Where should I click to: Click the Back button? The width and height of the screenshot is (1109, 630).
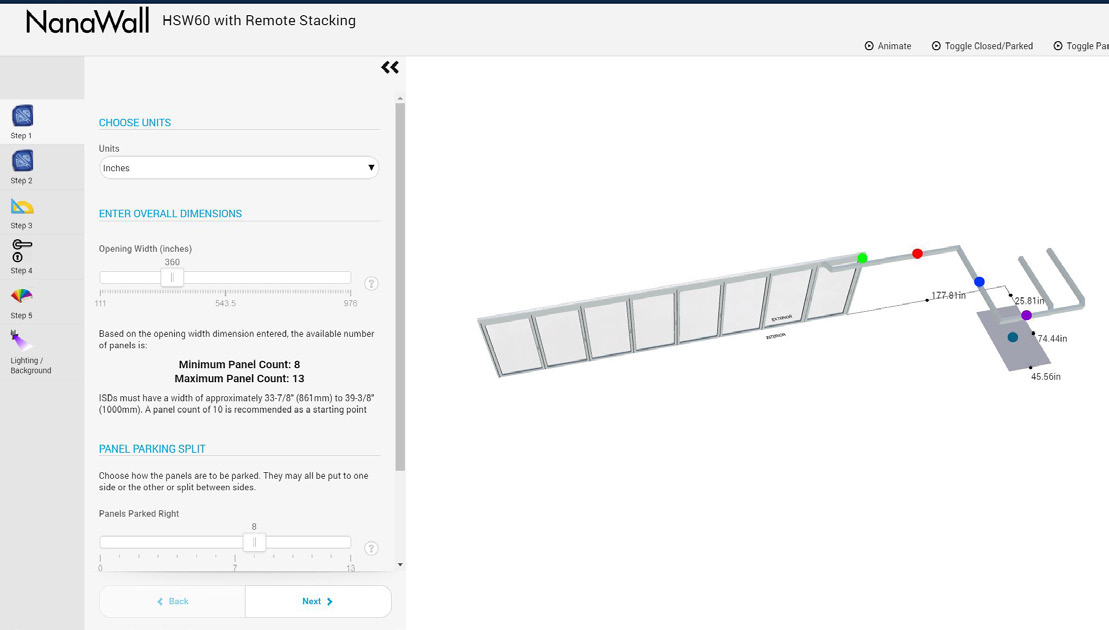point(172,601)
